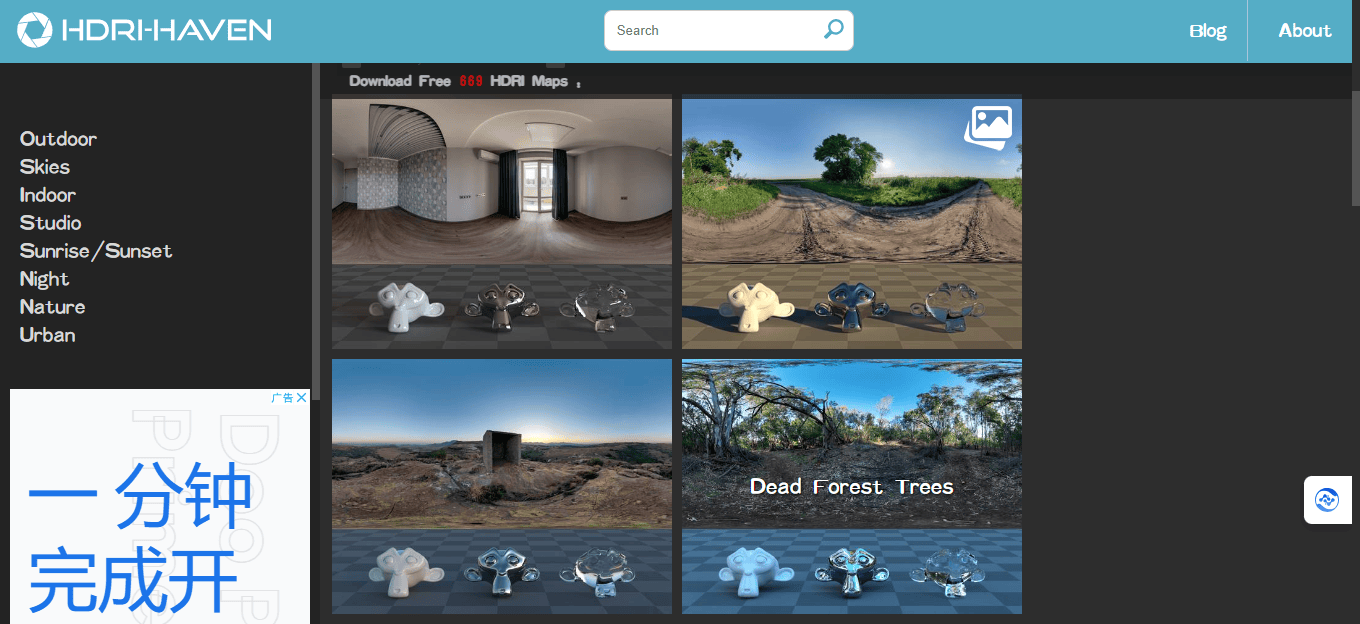This screenshot has width=1360, height=624.
Task: Show the Urban category HDRIs
Action: click(48, 335)
